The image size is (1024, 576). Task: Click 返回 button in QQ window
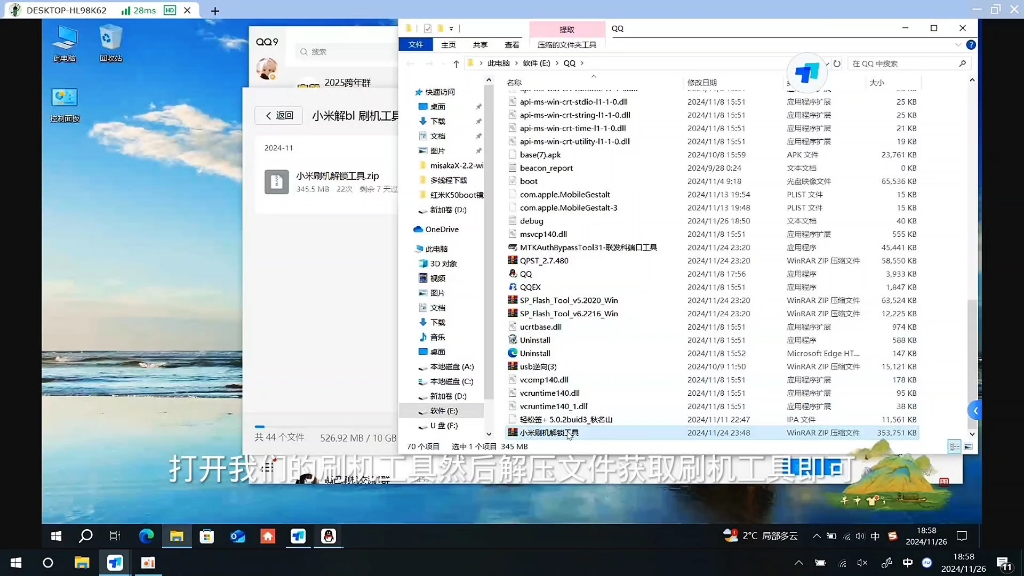coord(279,116)
